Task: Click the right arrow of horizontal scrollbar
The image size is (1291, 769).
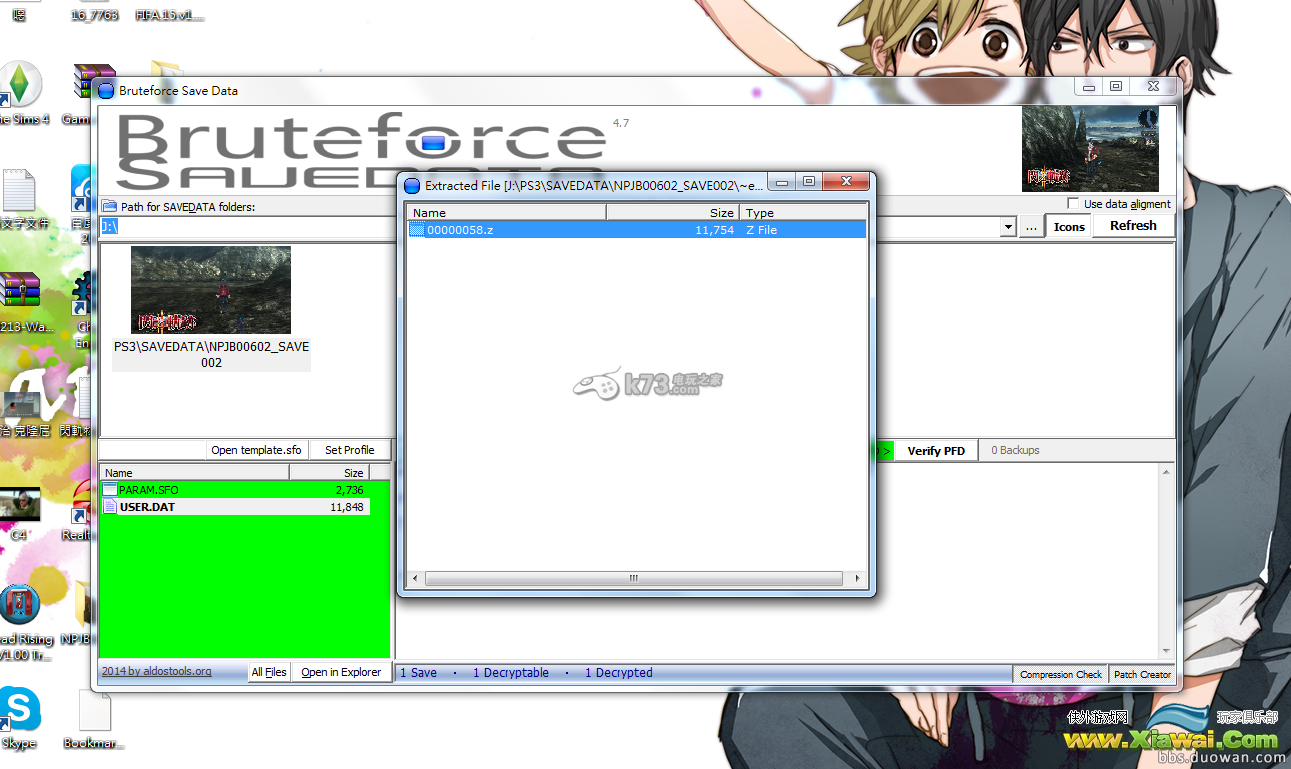Action: click(857, 579)
